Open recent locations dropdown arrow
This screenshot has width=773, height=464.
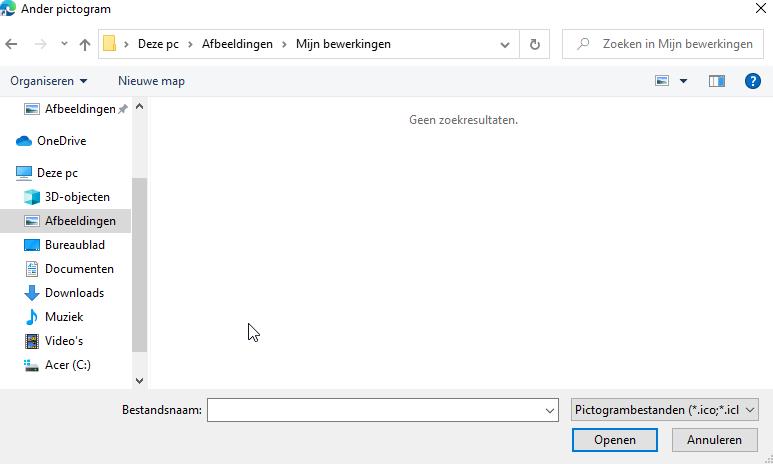click(64, 44)
